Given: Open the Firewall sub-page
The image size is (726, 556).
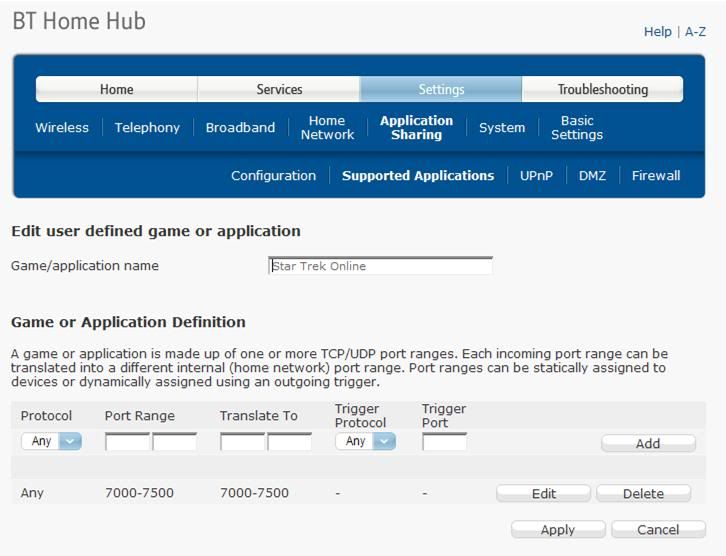Looking at the screenshot, I should click(x=656, y=176).
